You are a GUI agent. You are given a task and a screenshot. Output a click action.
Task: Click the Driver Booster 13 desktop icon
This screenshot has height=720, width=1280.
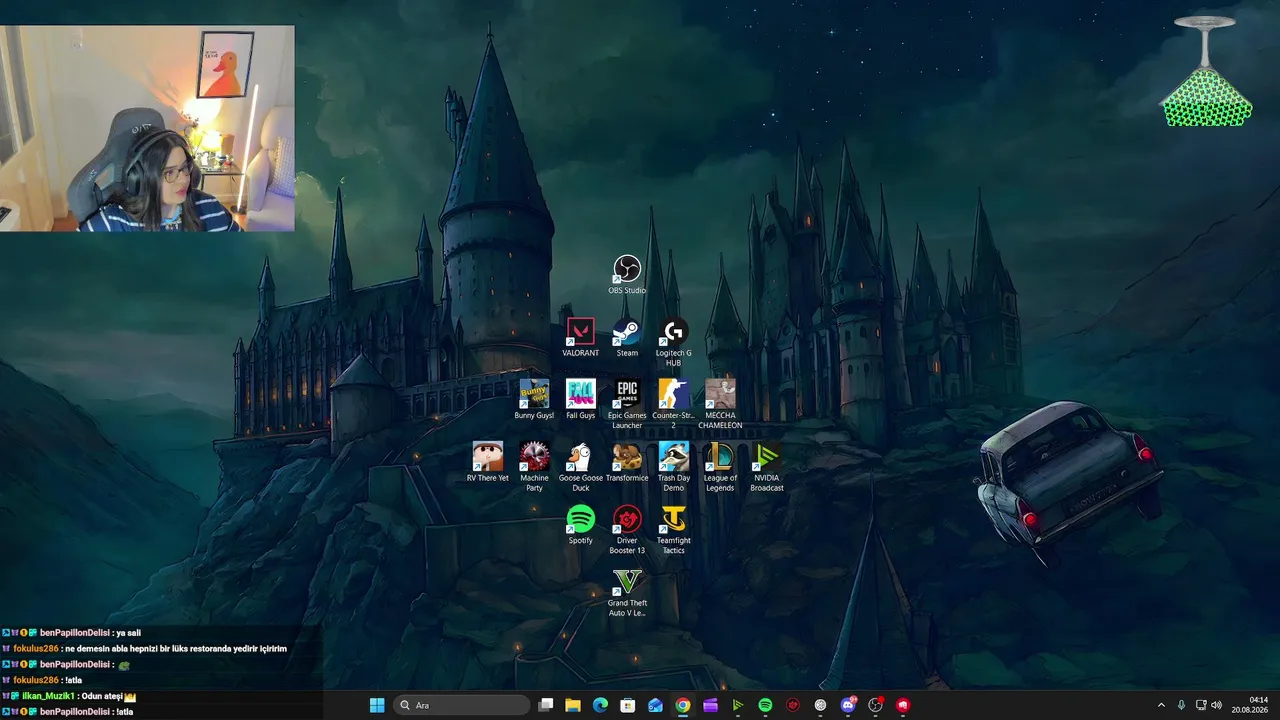[627, 529]
